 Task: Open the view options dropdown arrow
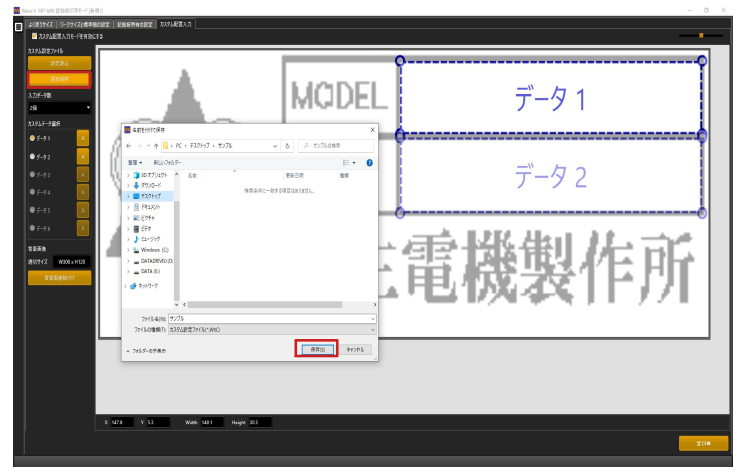point(354,163)
